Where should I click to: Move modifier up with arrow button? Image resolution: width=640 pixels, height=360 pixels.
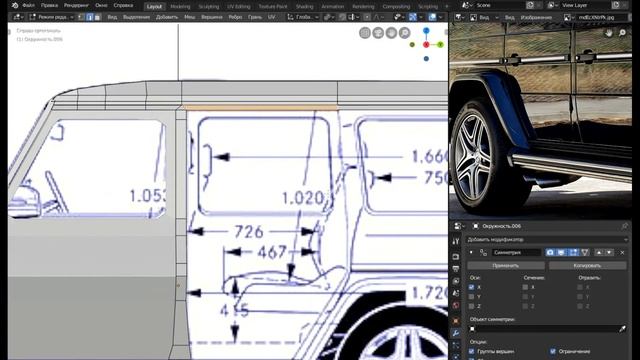point(599,253)
